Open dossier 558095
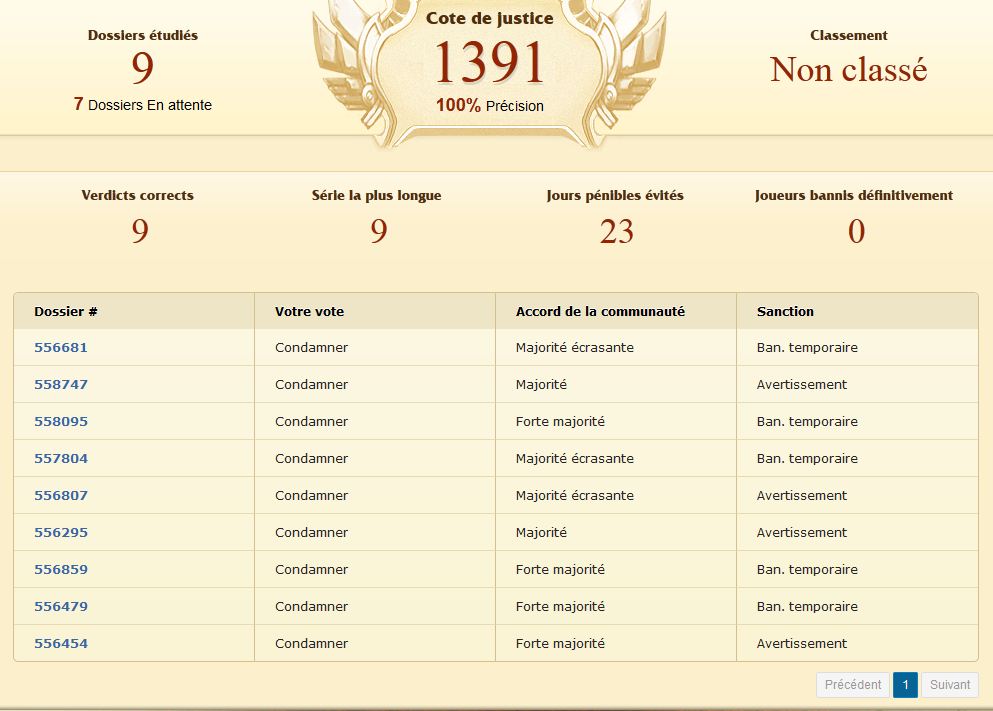The height and width of the screenshot is (711, 993). (61, 422)
